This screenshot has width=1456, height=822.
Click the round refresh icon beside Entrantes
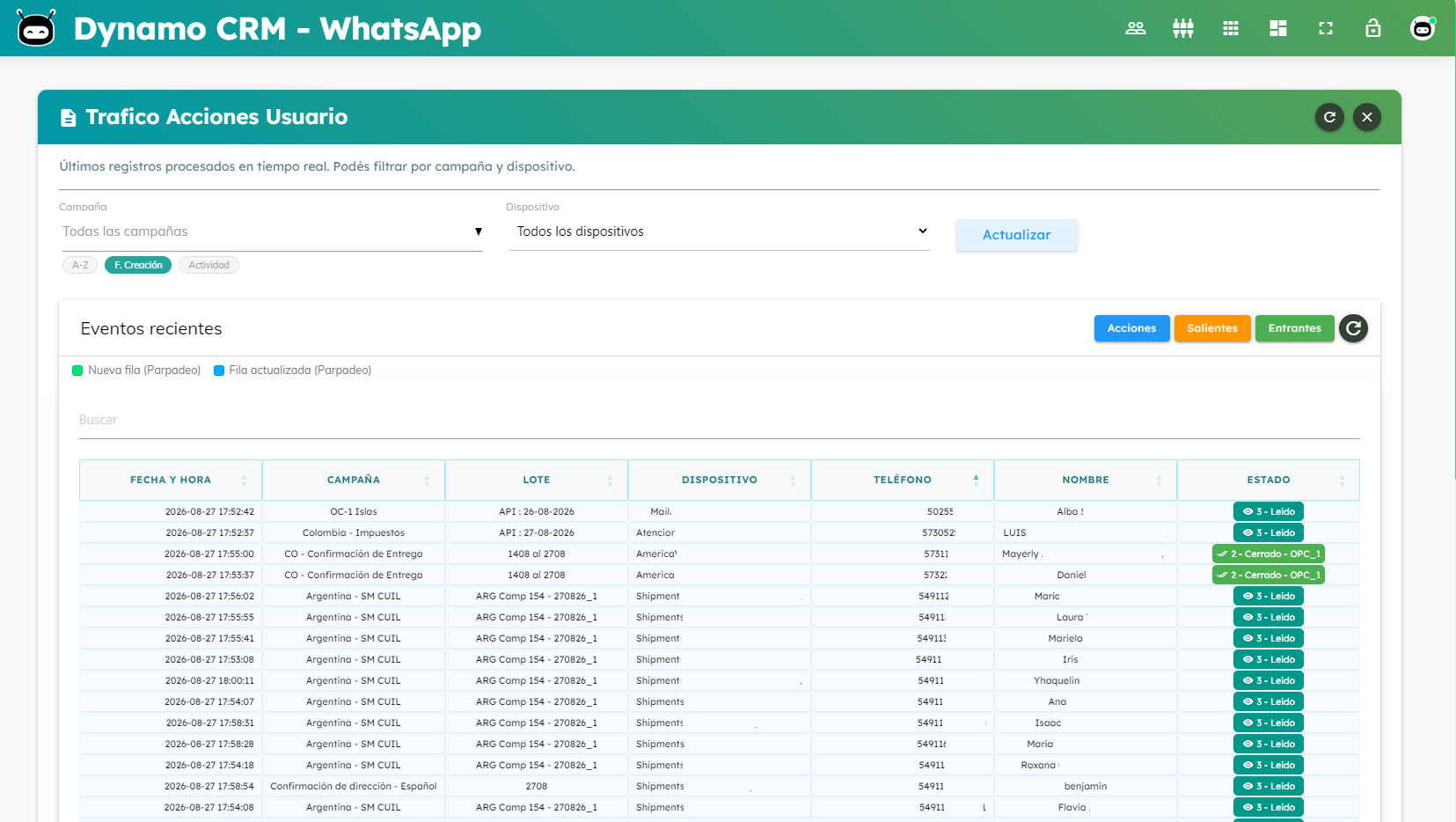1353,328
